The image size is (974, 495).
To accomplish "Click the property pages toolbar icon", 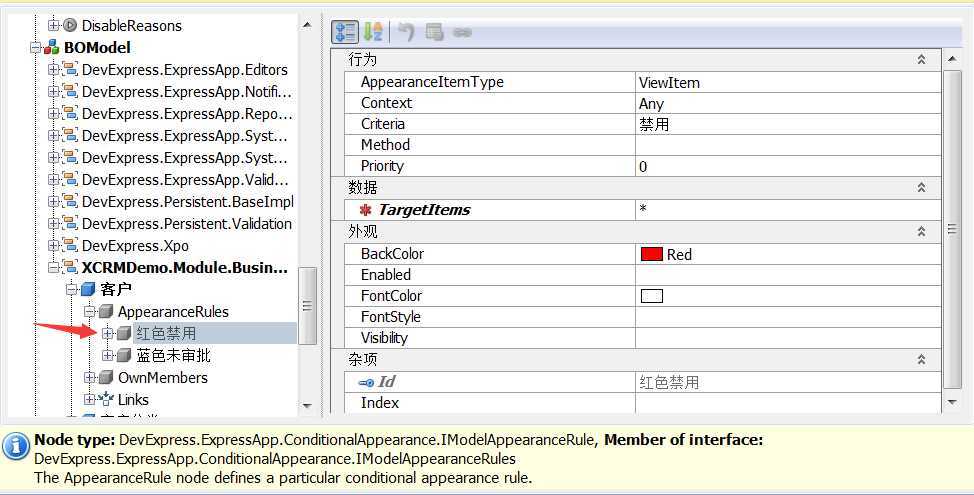I will 434,32.
